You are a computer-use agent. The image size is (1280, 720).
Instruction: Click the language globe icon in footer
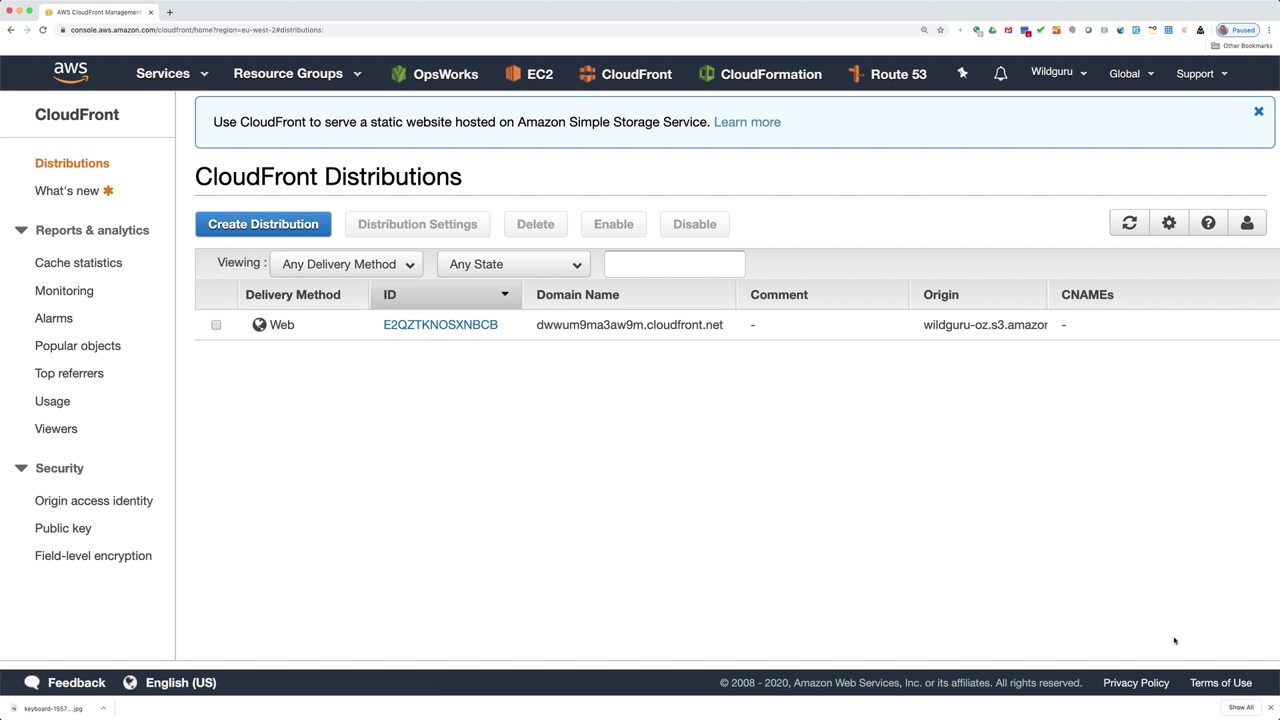[x=130, y=683]
